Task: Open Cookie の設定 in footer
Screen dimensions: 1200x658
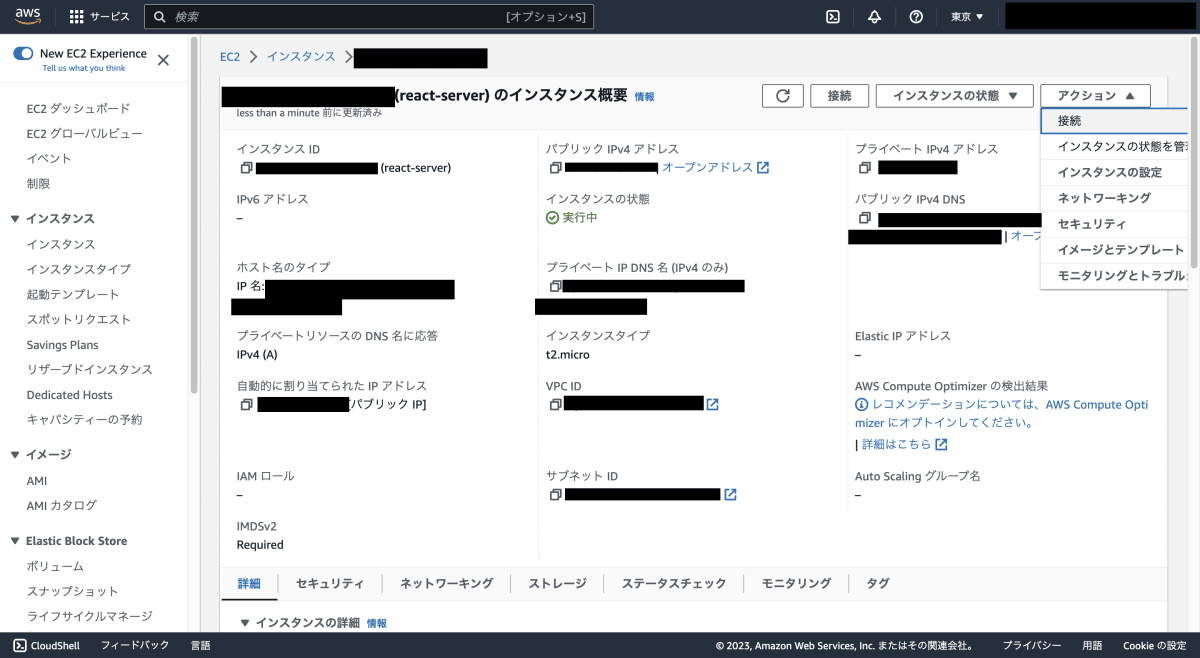Action: (1154, 646)
